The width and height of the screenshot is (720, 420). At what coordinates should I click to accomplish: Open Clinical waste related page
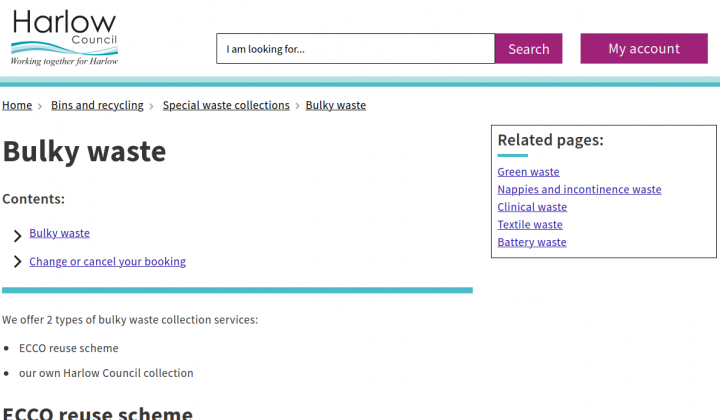[532, 207]
